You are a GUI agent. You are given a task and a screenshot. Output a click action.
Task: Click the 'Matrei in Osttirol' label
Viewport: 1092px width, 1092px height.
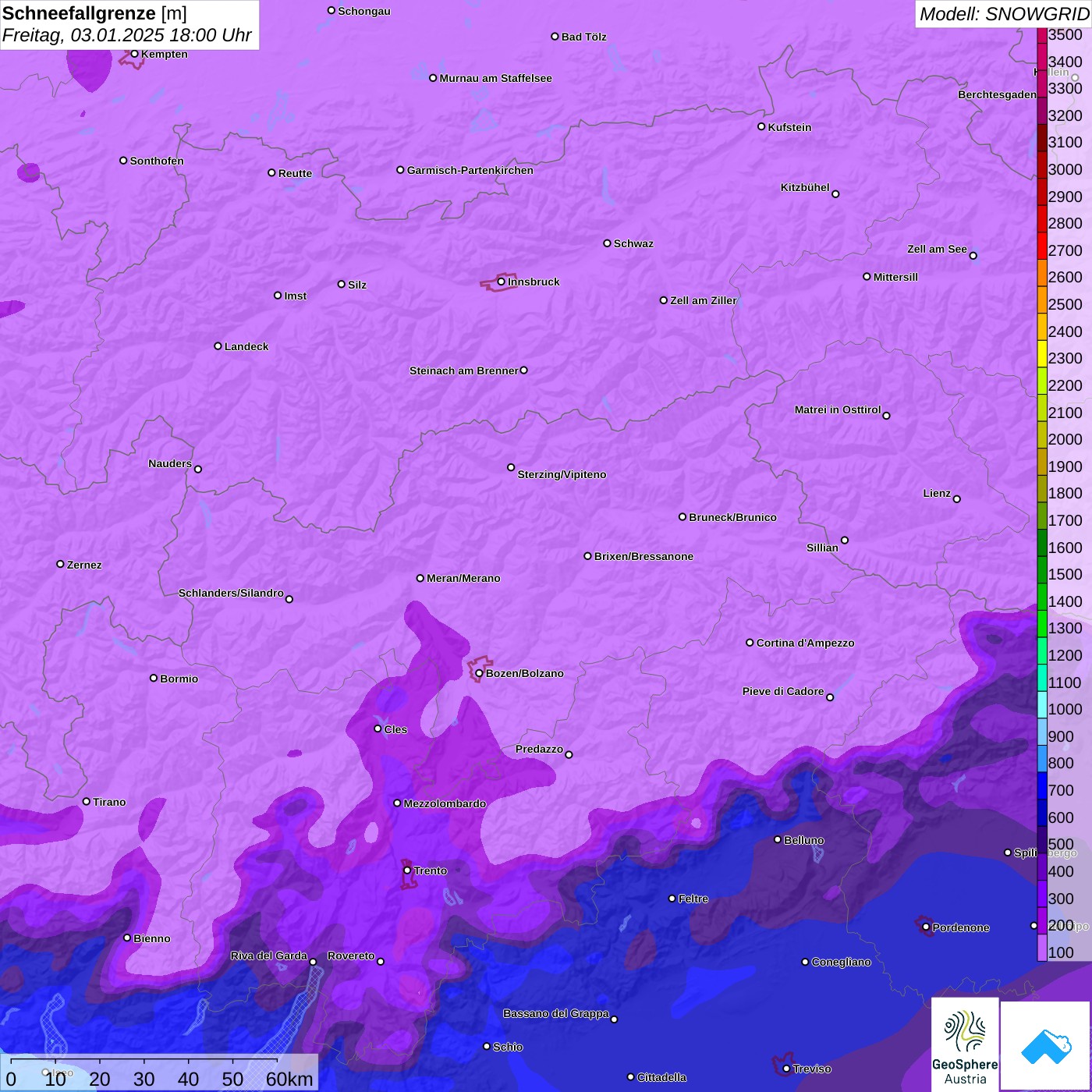pos(838,409)
